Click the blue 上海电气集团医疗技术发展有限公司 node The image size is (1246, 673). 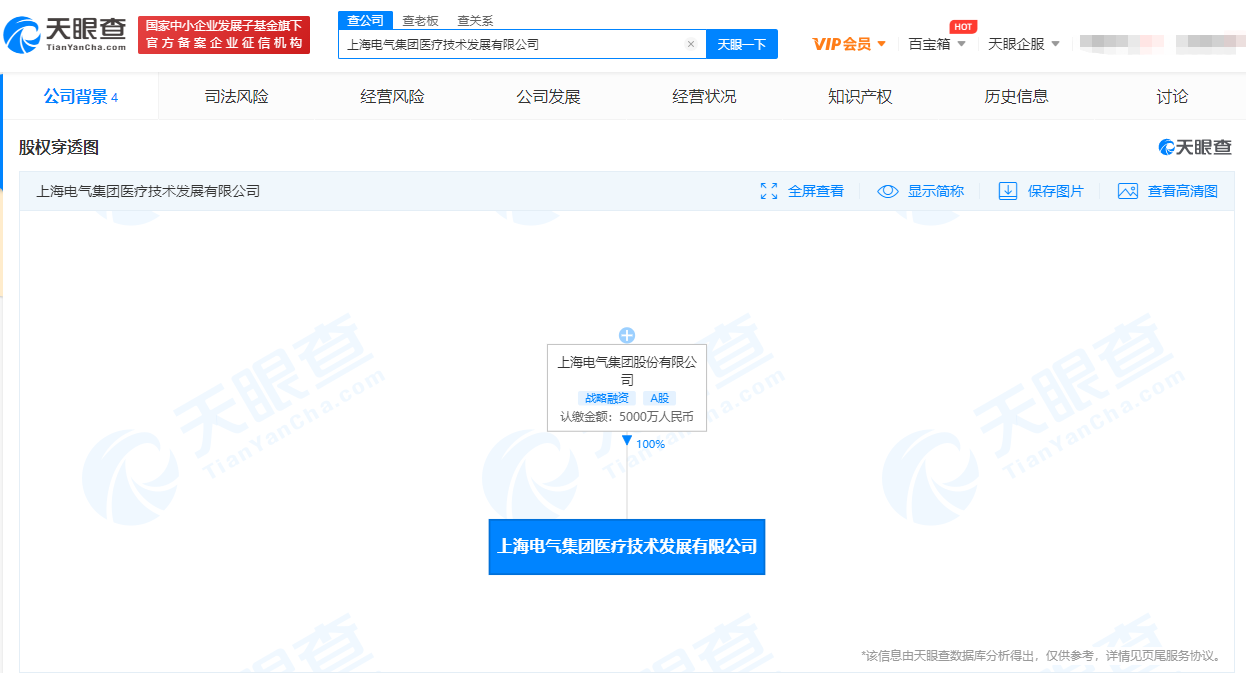pyautogui.click(x=627, y=547)
